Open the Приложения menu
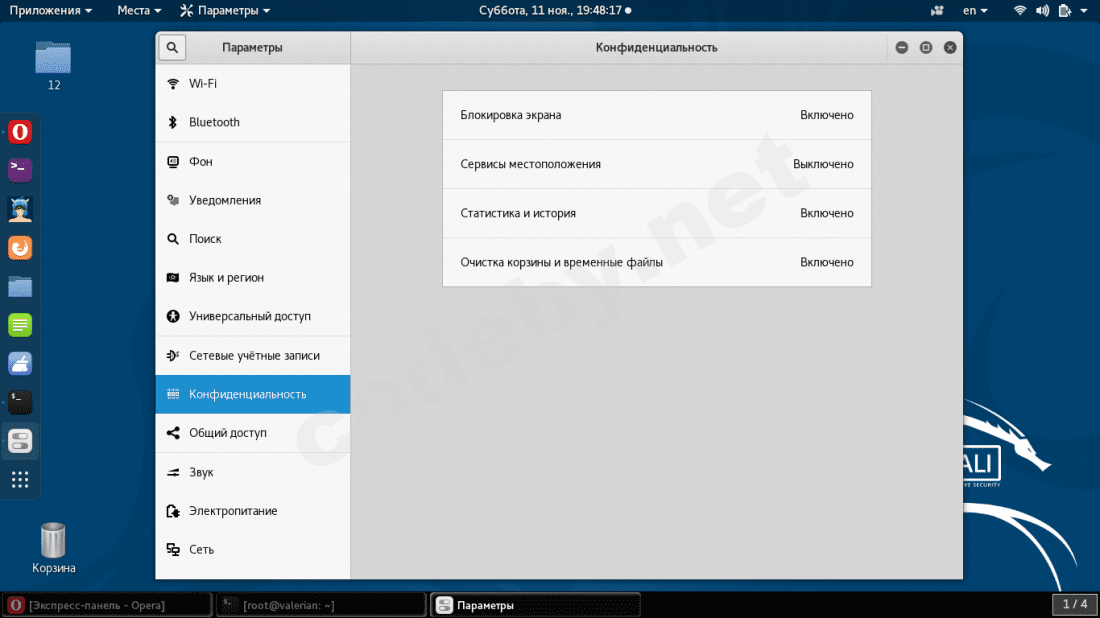 click(x=51, y=11)
